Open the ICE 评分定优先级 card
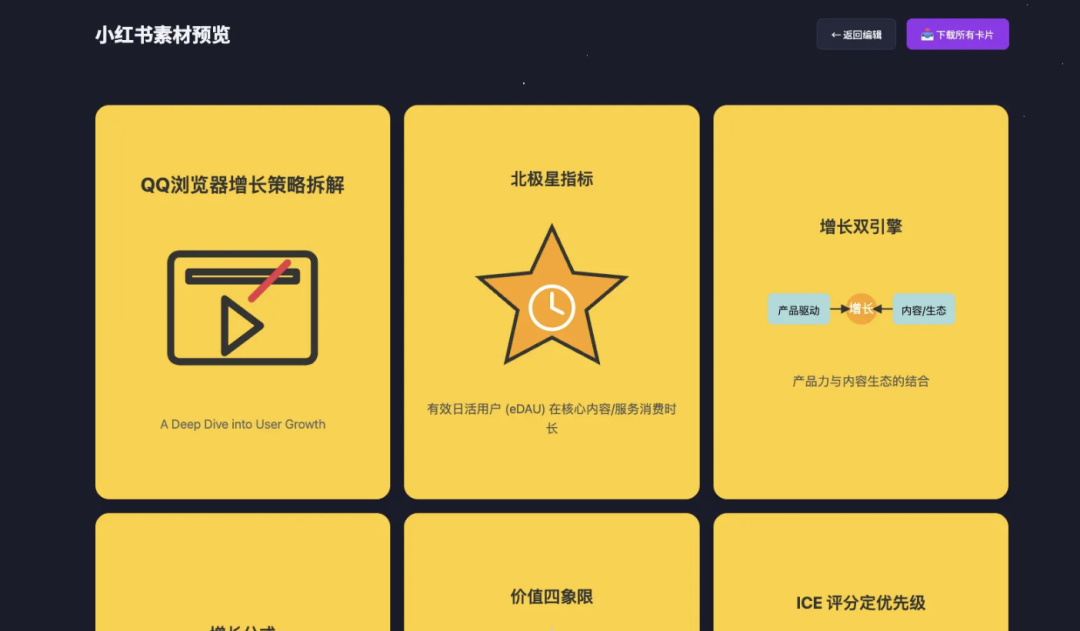Image resolution: width=1080 pixels, height=631 pixels. click(x=861, y=572)
